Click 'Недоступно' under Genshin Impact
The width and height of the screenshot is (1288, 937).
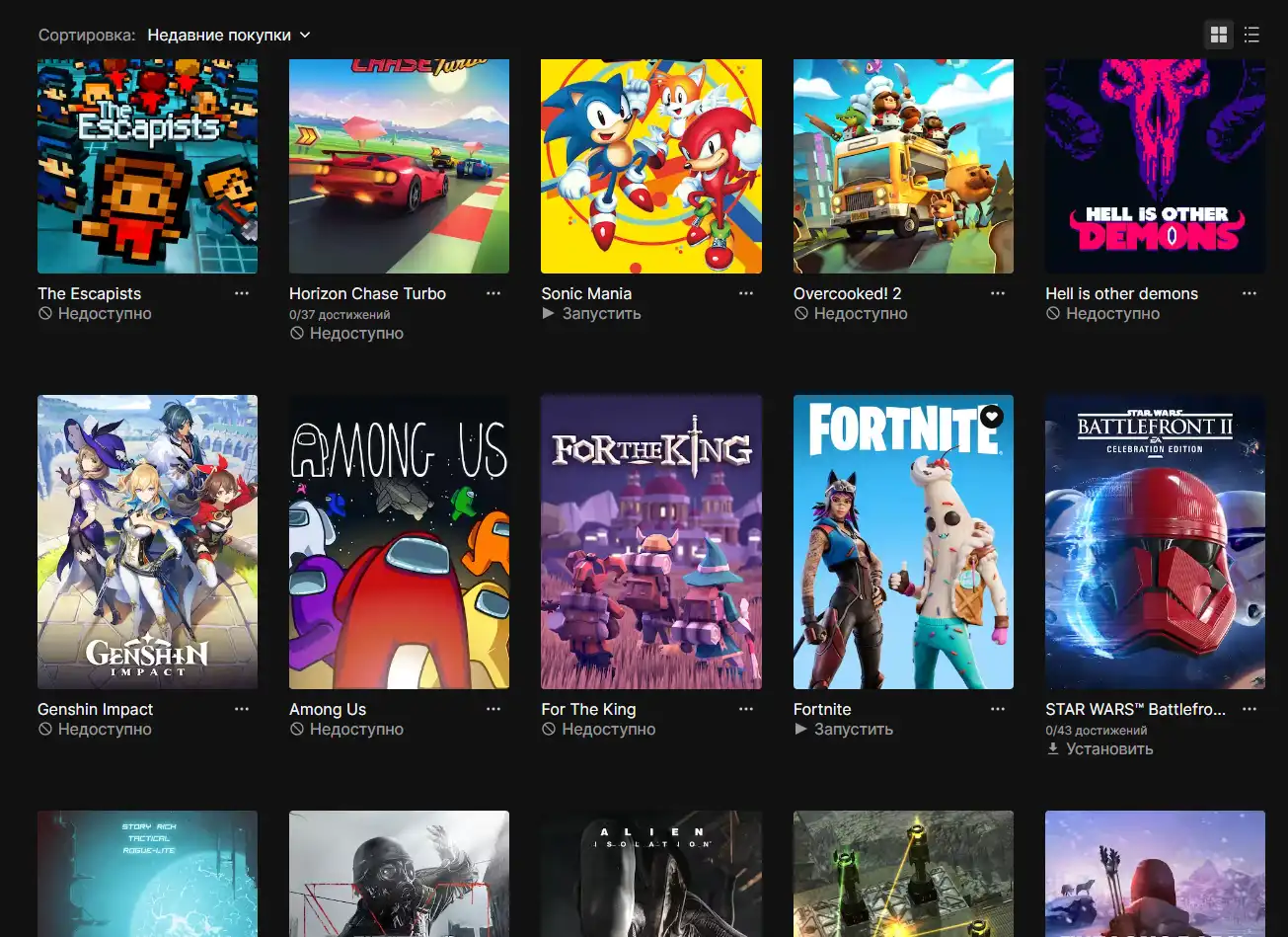point(95,730)
